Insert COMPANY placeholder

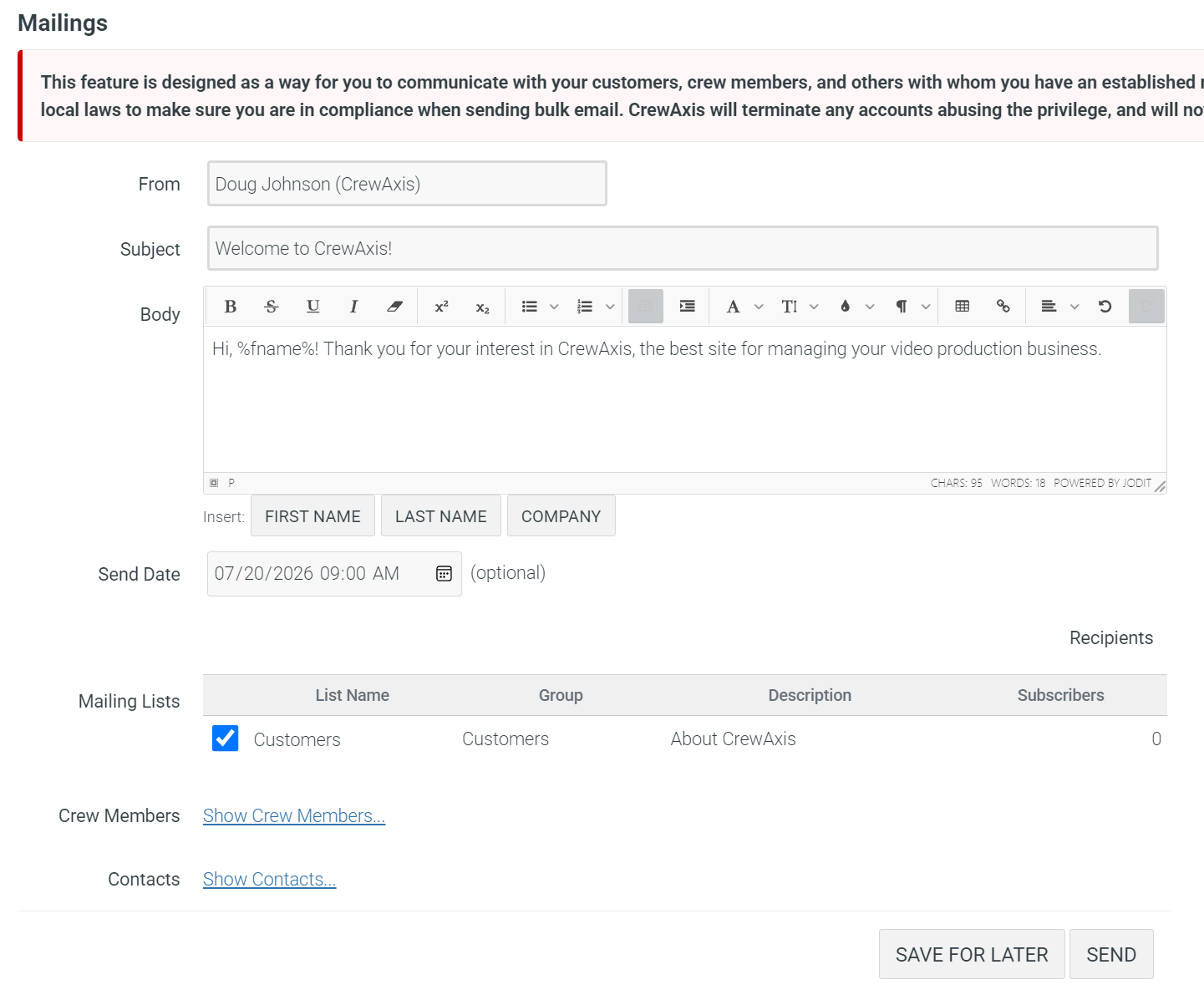pos(561,516)
